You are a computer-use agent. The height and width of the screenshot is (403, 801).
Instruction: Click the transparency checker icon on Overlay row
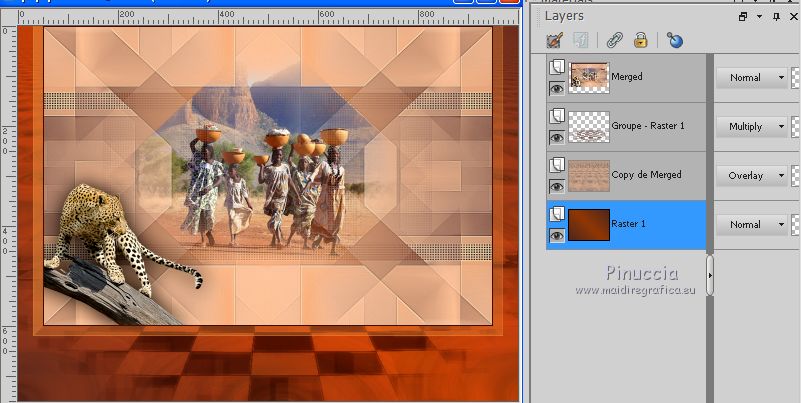click(x=796, y=176)
